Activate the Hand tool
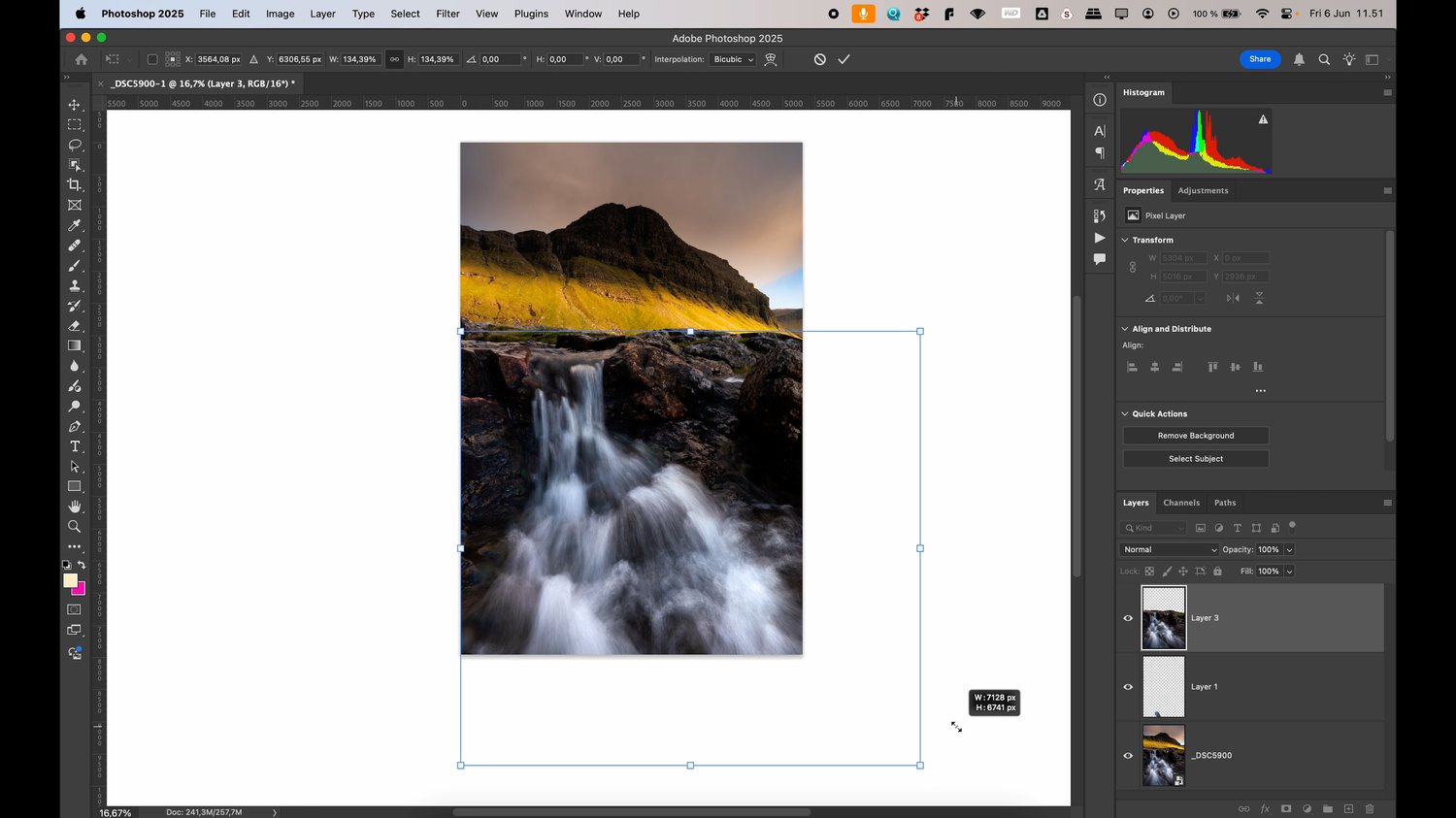Screen dimensions: 1456x818 click(x=75, y=507)
